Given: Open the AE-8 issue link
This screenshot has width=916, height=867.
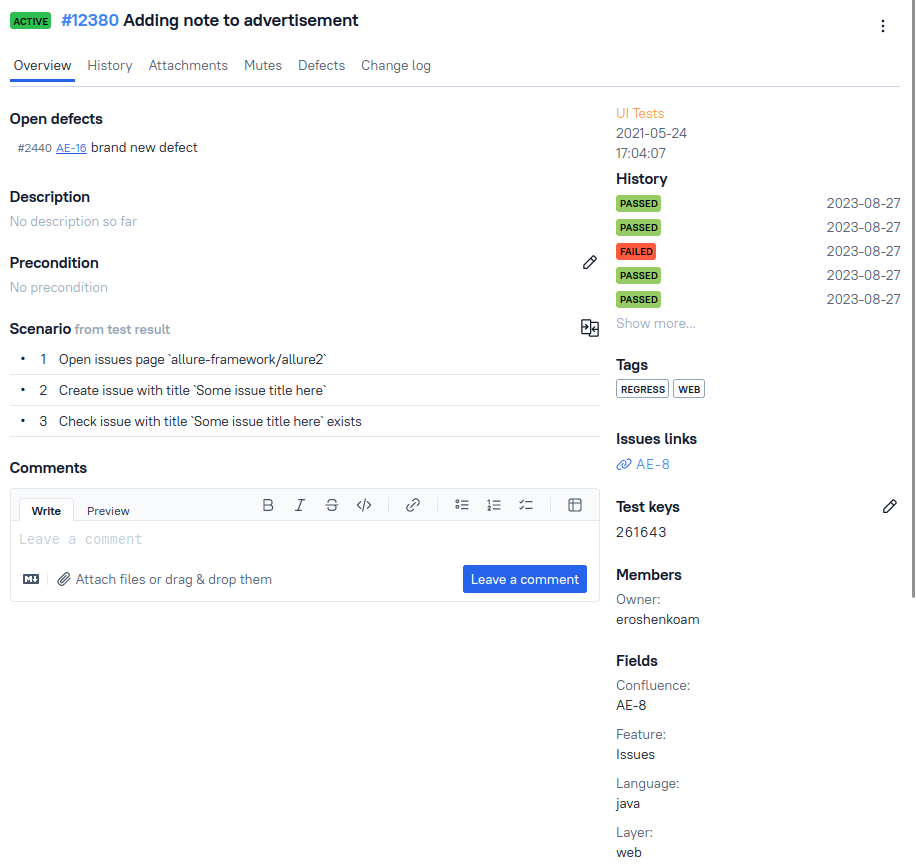Looking at the screenshot, I should click(x=652, y=464).
